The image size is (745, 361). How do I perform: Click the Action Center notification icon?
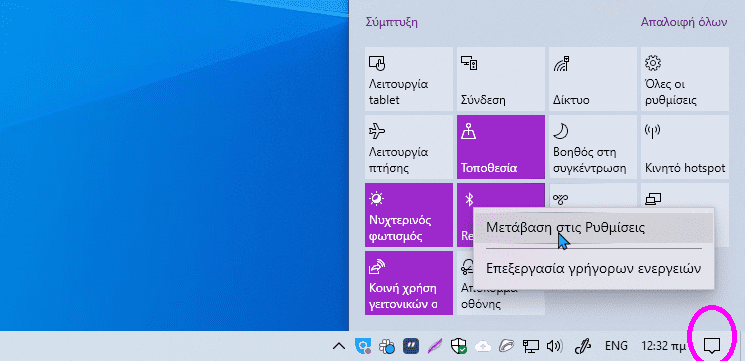pyautogui.click(x=711, y=346)
